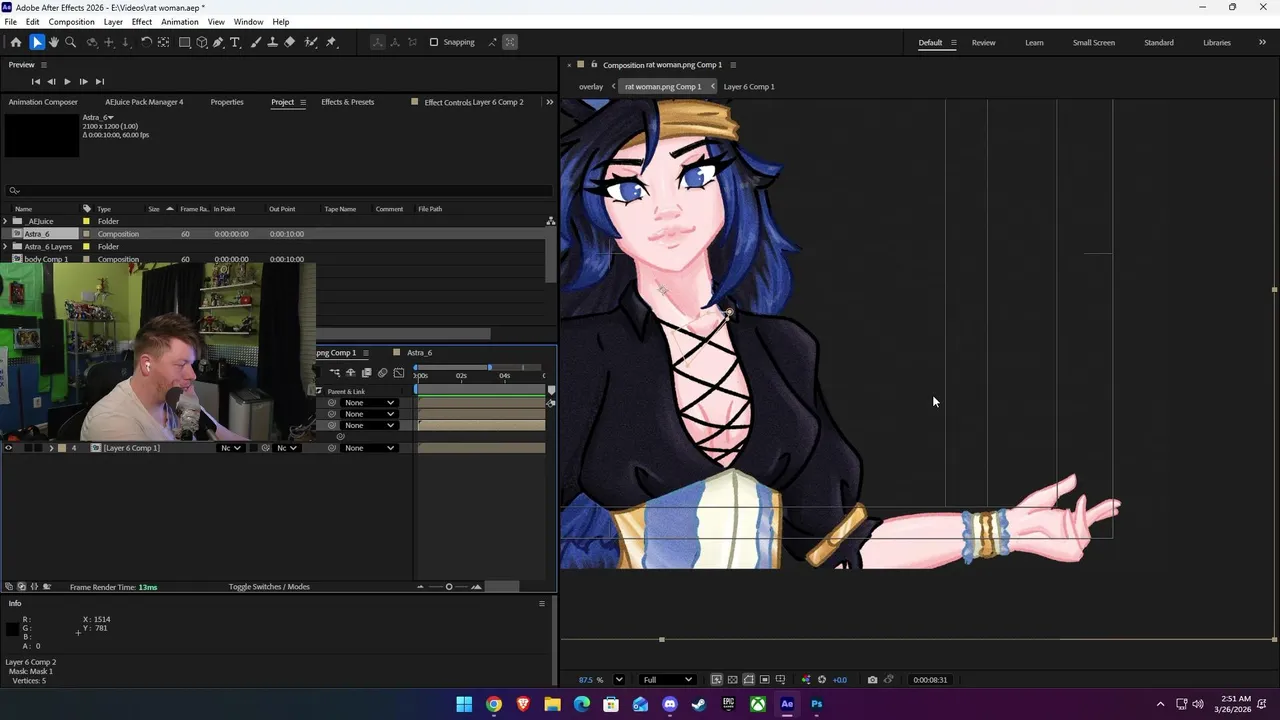Select the Eraser tool
The width and height of the screenshot is (1280, 720).
pos(290,42)
